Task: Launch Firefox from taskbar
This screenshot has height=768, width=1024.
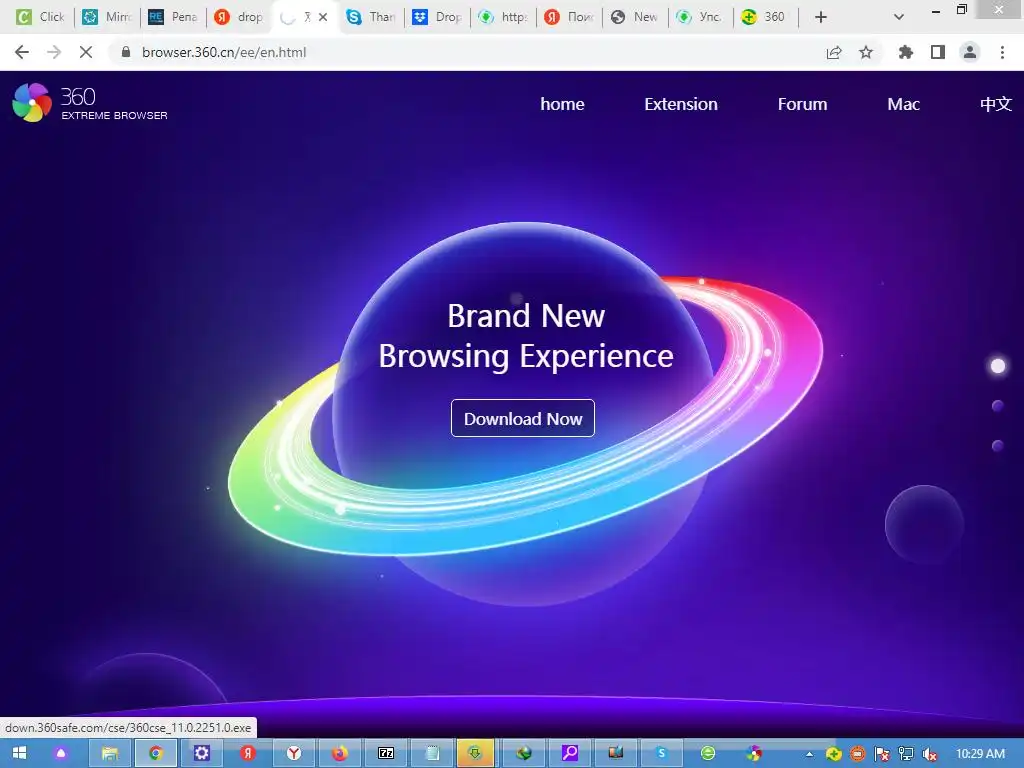Action: pyautogui.click(x=340, y=754)
